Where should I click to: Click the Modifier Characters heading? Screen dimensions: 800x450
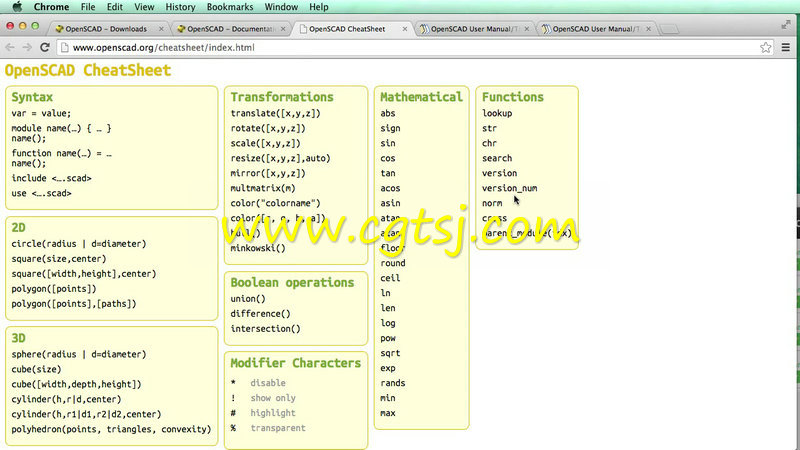pyautogui.click(x=295, y=363)
